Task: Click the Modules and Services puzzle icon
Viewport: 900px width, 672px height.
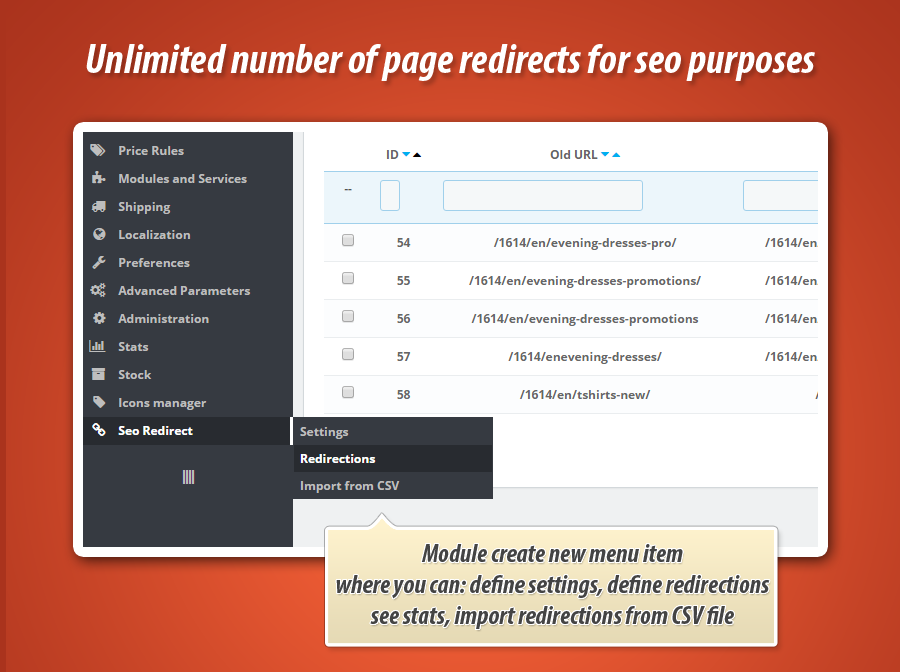Action: 98,179
